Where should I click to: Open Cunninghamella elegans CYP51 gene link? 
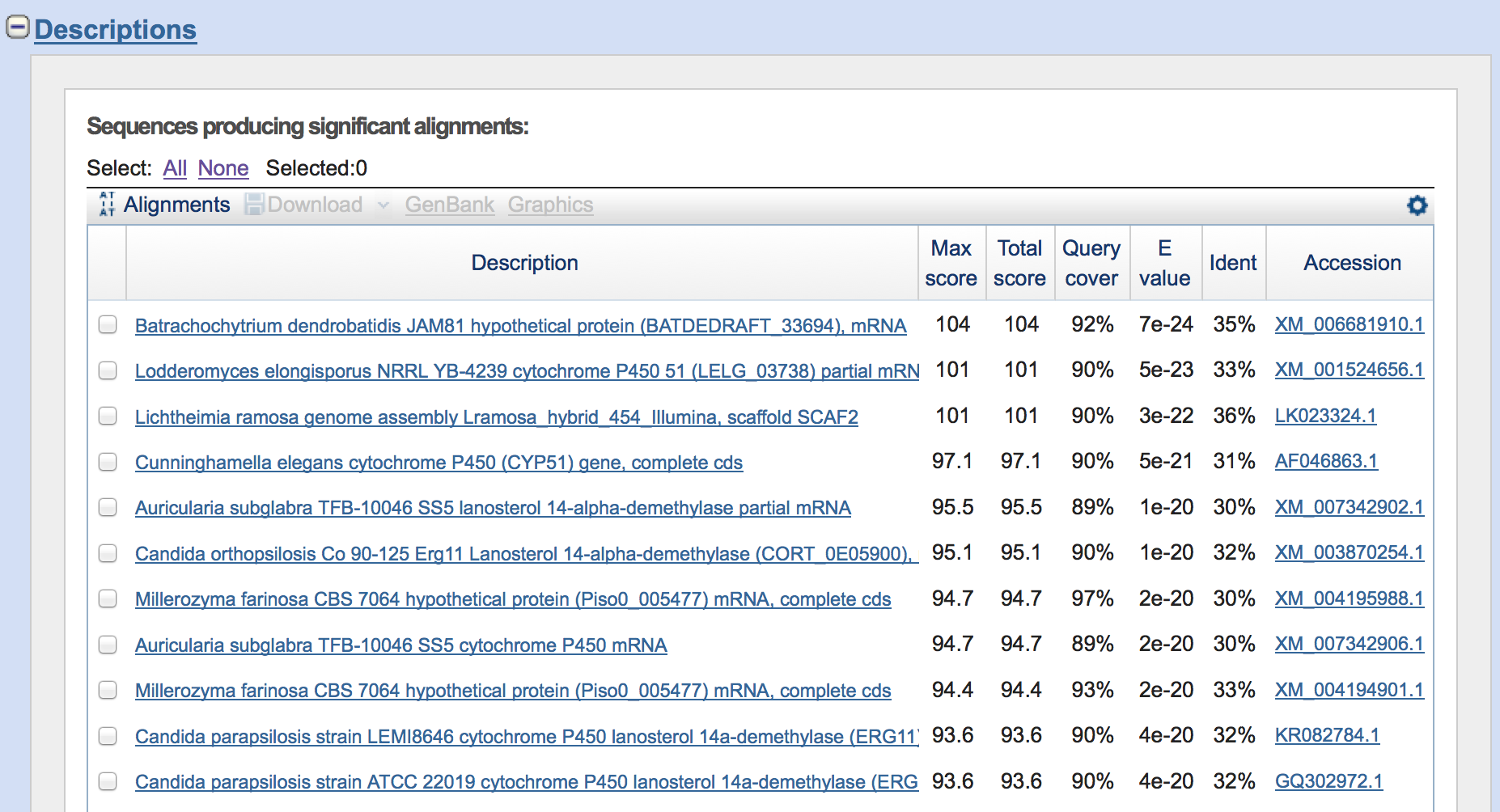pyautogui.click(x=439, y=463)
